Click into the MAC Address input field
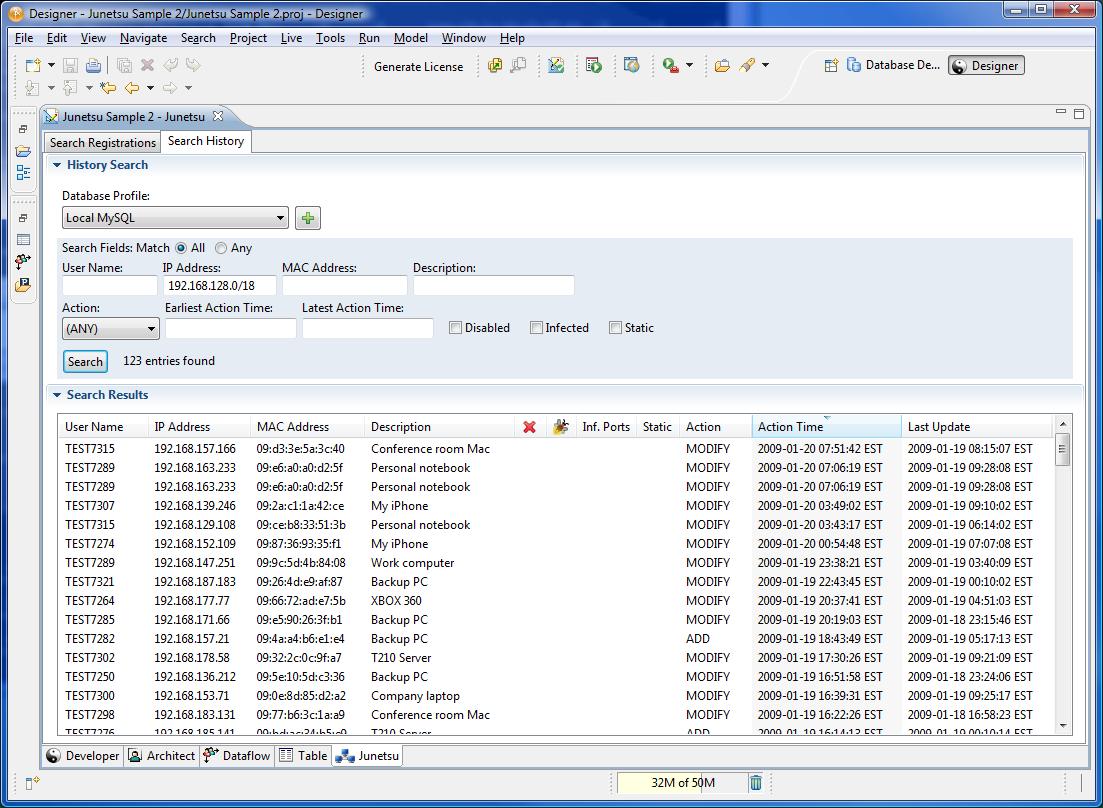The image size is (1103, 808). [x=344, y=286]
